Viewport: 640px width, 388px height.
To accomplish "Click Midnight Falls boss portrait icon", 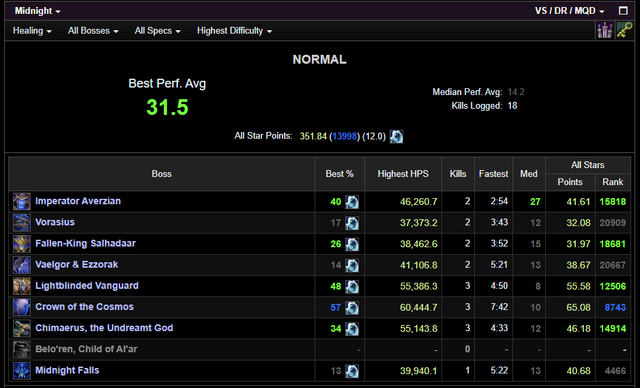I will point(22,371).
